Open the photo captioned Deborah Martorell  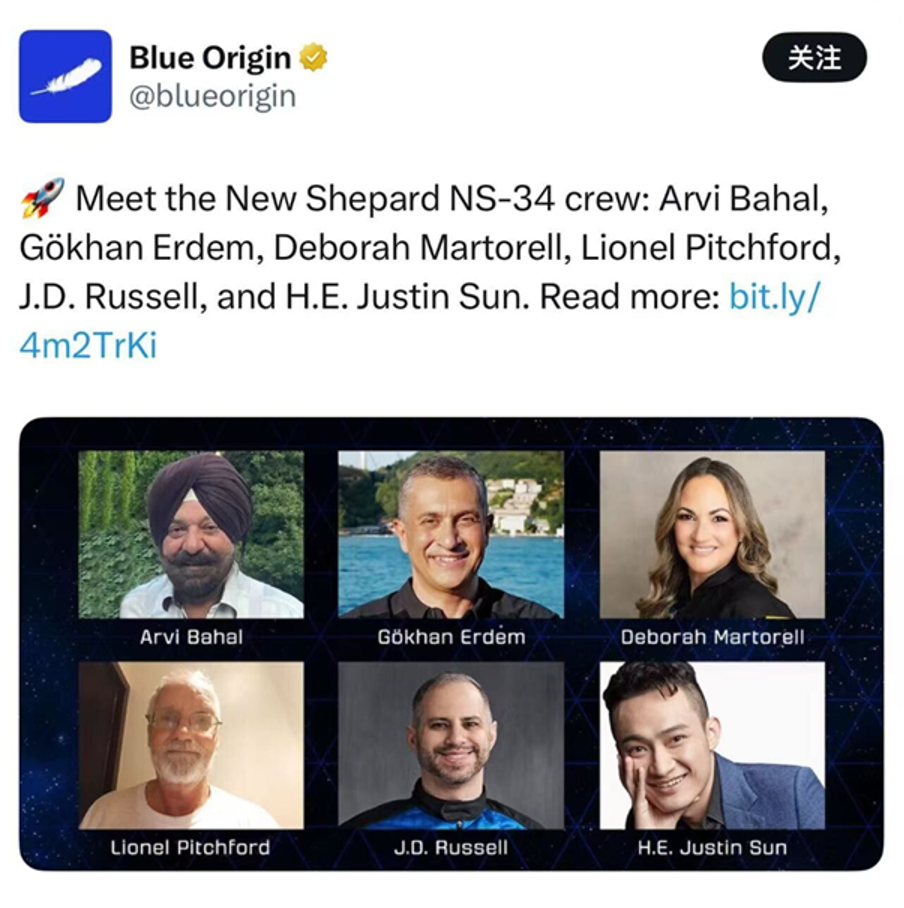[712, 534]
